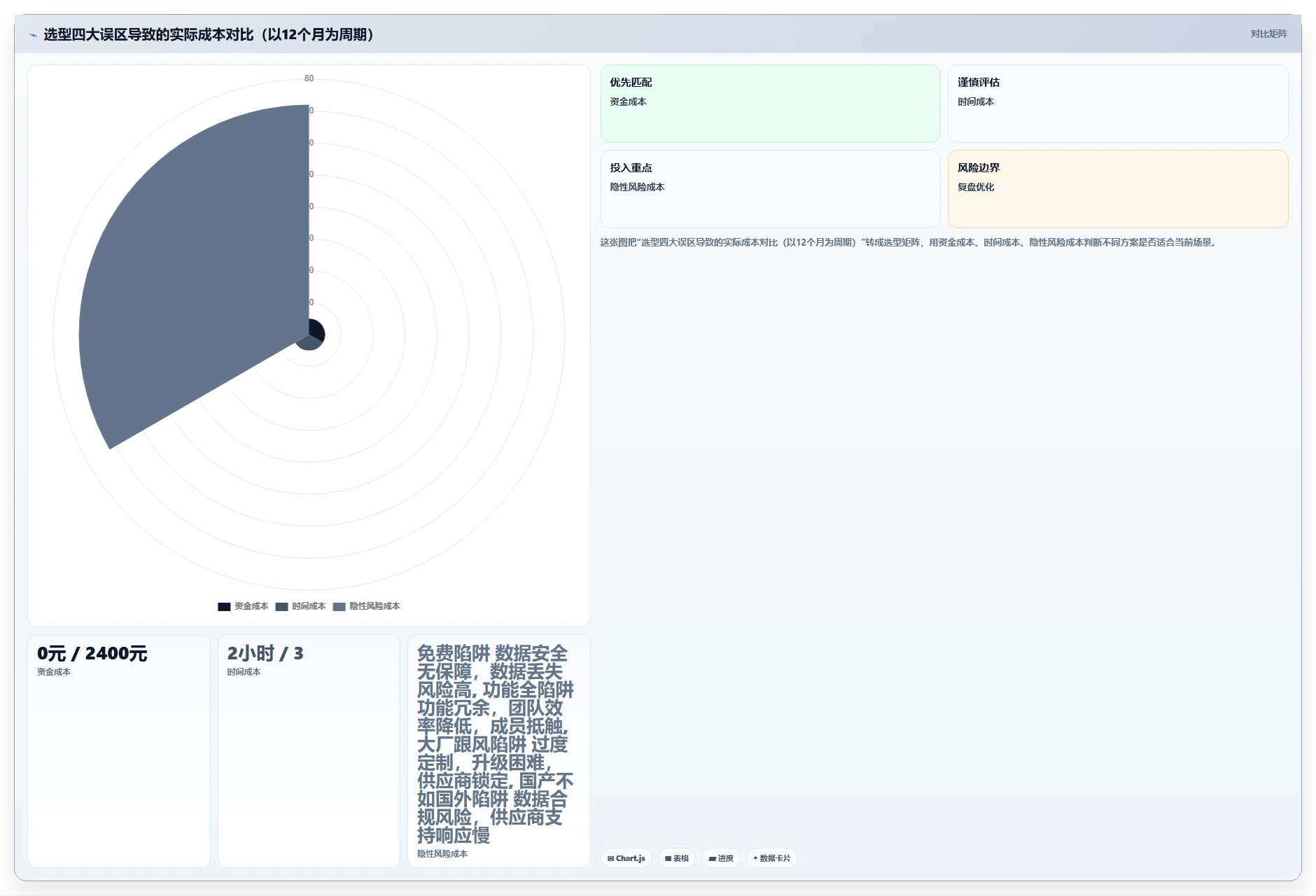Click the small icon beside the header title
1316x896 pixels.
click(33, 35)
